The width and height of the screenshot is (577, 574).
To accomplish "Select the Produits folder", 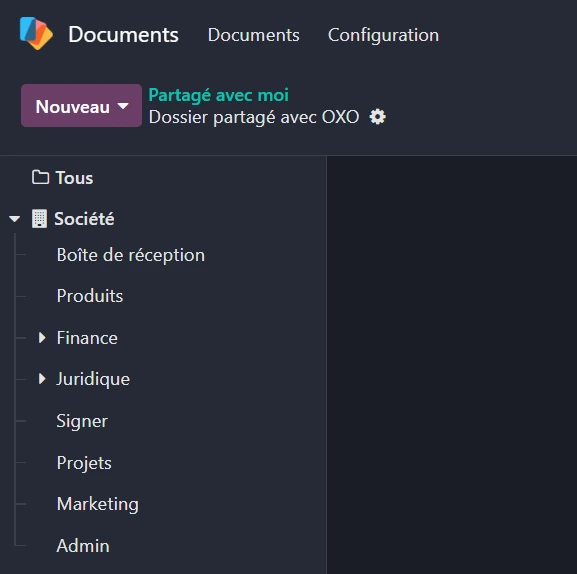I will pyautogui.click(x=90, y=296).
